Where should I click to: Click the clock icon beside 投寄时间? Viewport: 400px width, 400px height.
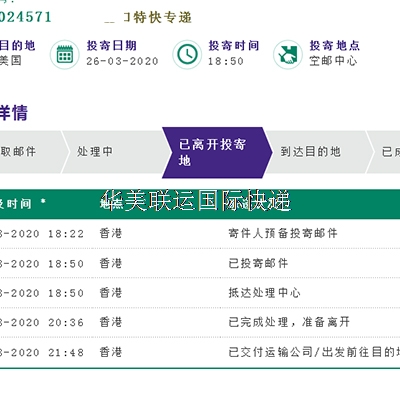[187, 54]
